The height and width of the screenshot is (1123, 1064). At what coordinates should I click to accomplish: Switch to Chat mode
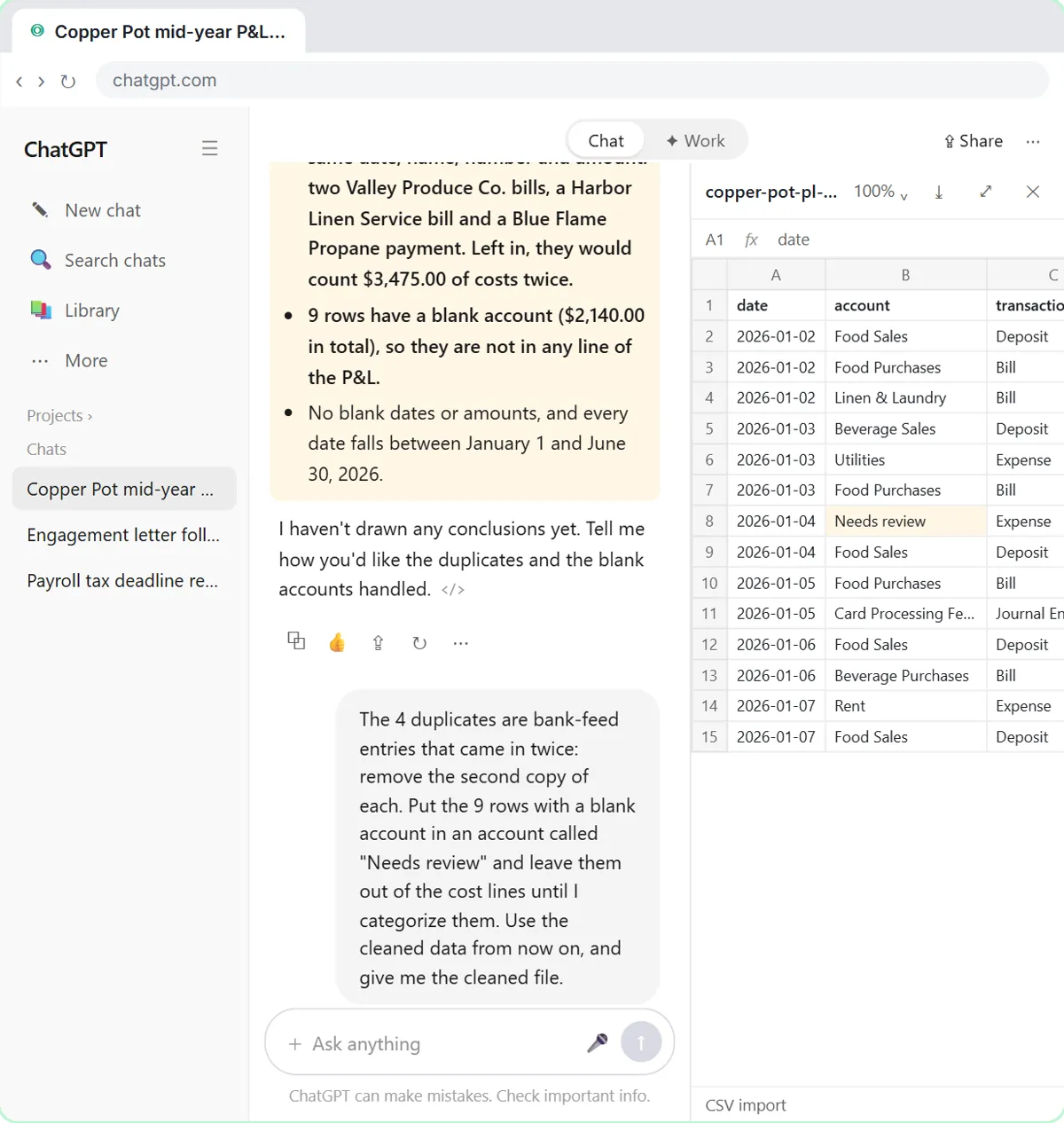pos(606,141)
